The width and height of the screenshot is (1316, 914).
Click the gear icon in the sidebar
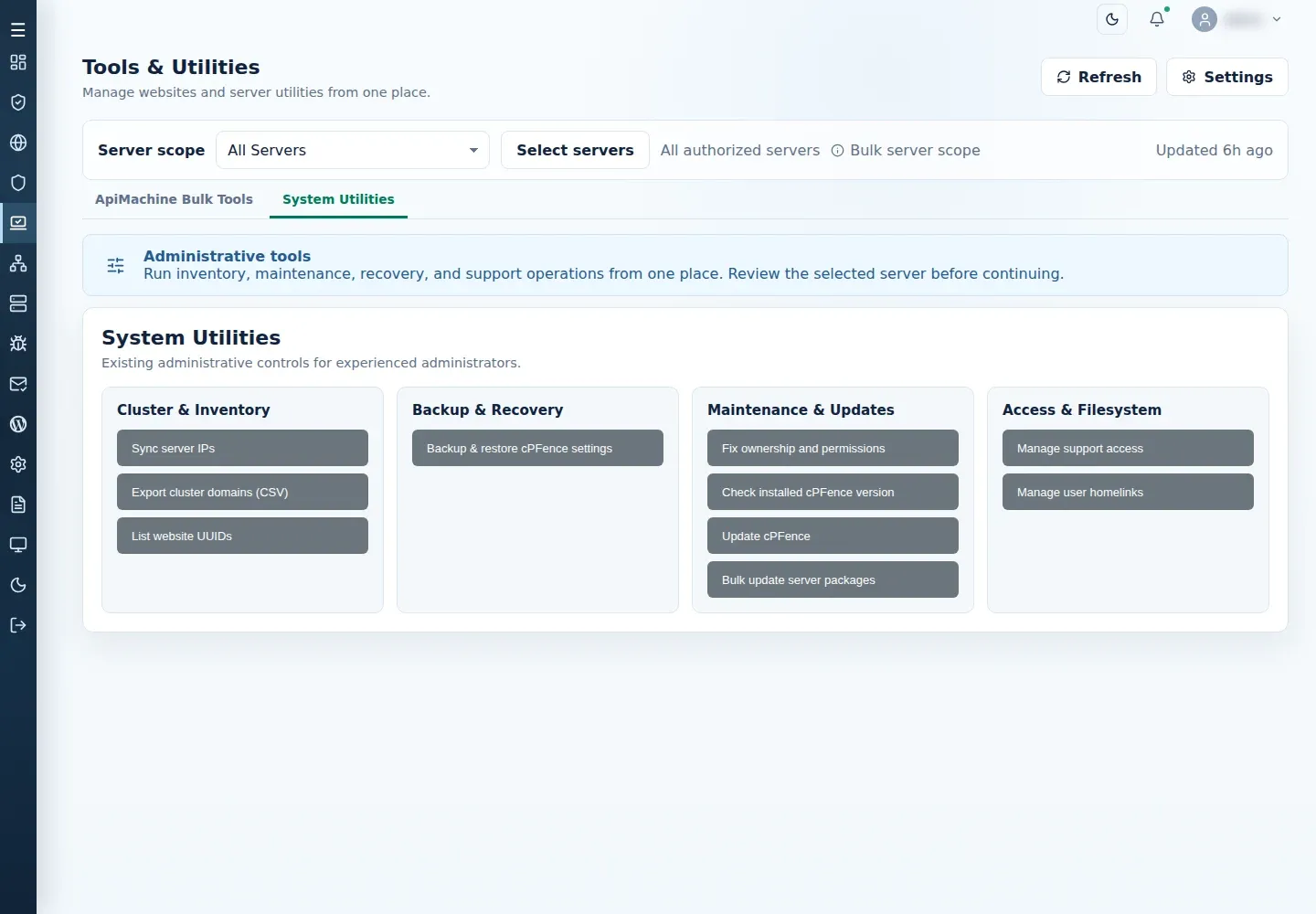click(18, 464)
